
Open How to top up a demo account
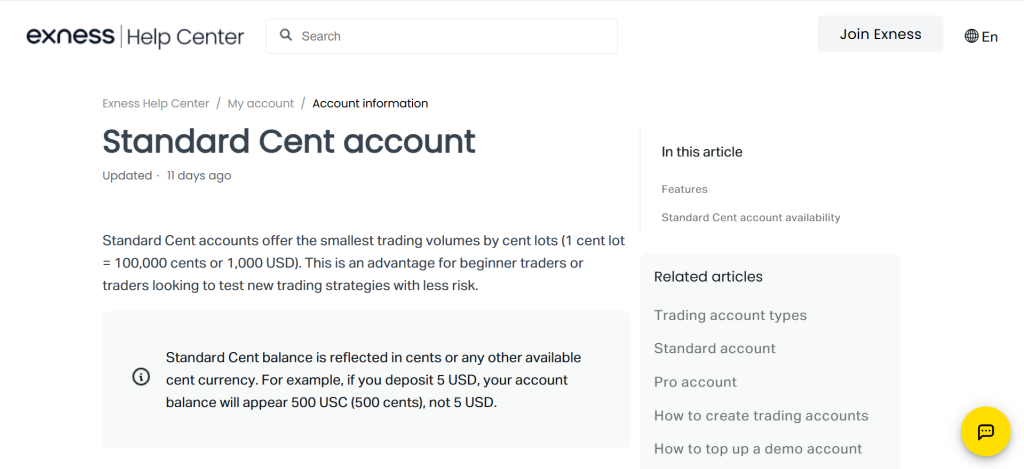click(757, 448)
